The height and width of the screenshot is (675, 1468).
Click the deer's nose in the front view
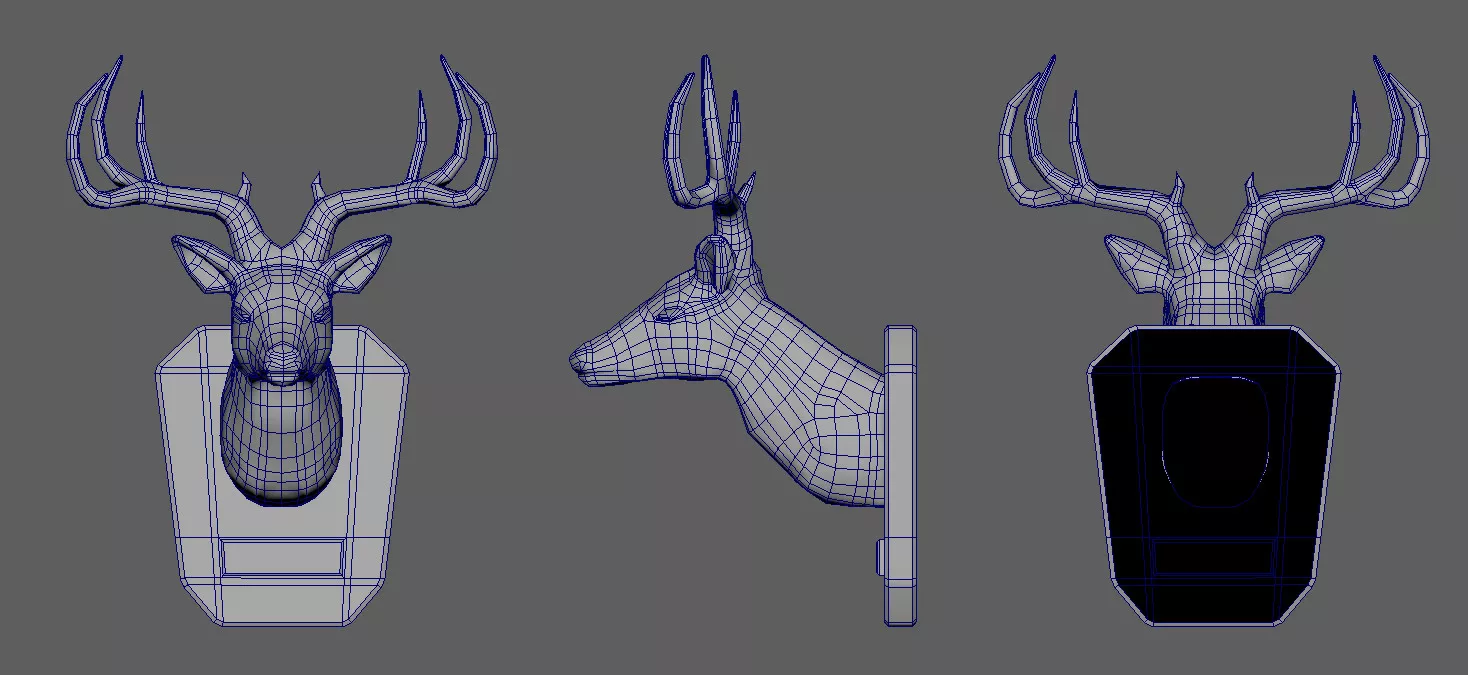282,356
